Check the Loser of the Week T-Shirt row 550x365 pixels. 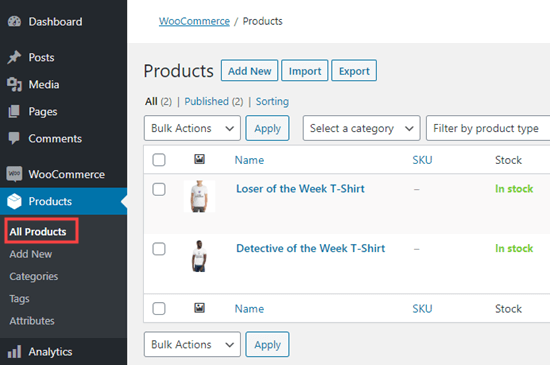159,189
